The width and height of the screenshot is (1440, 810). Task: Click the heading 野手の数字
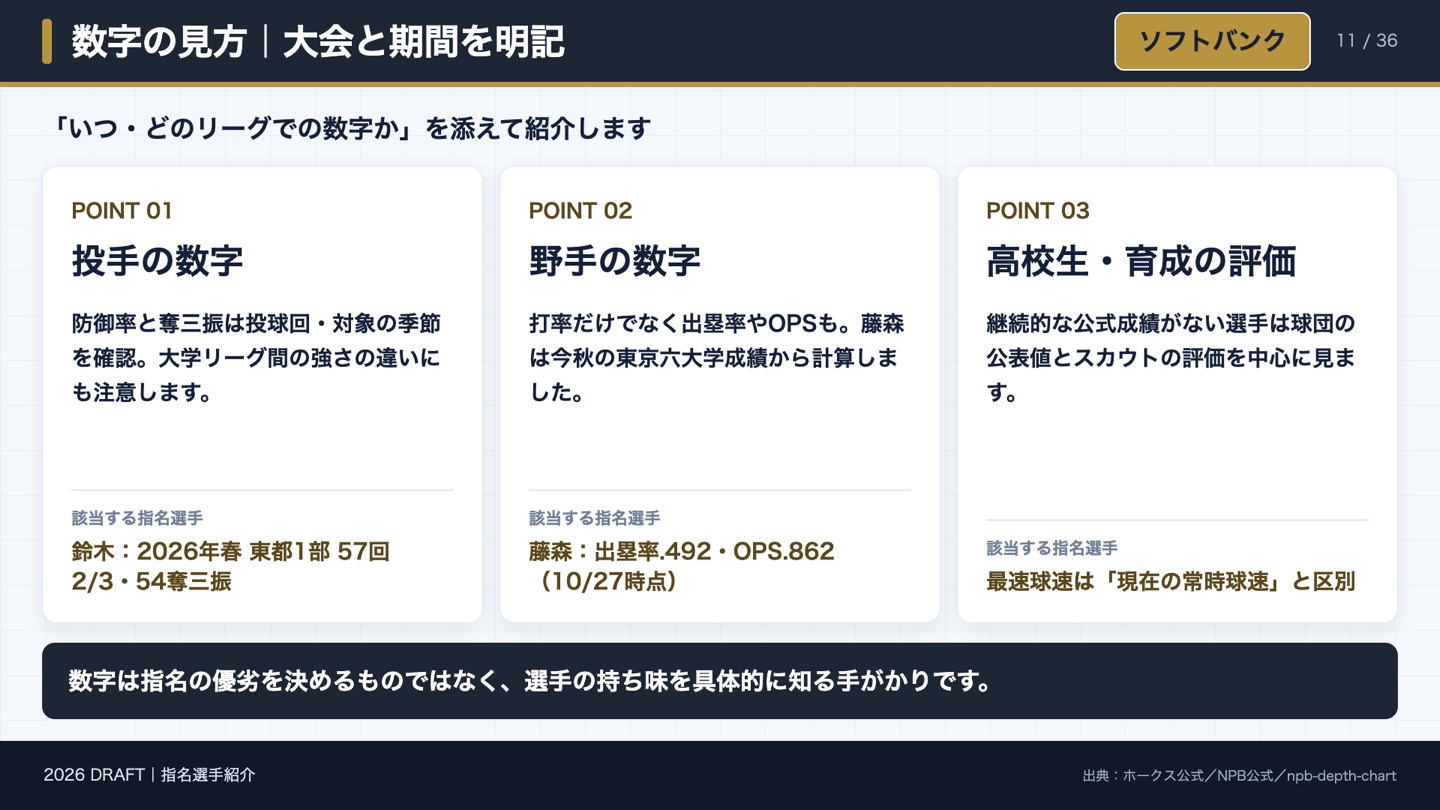tap(615, 261)
